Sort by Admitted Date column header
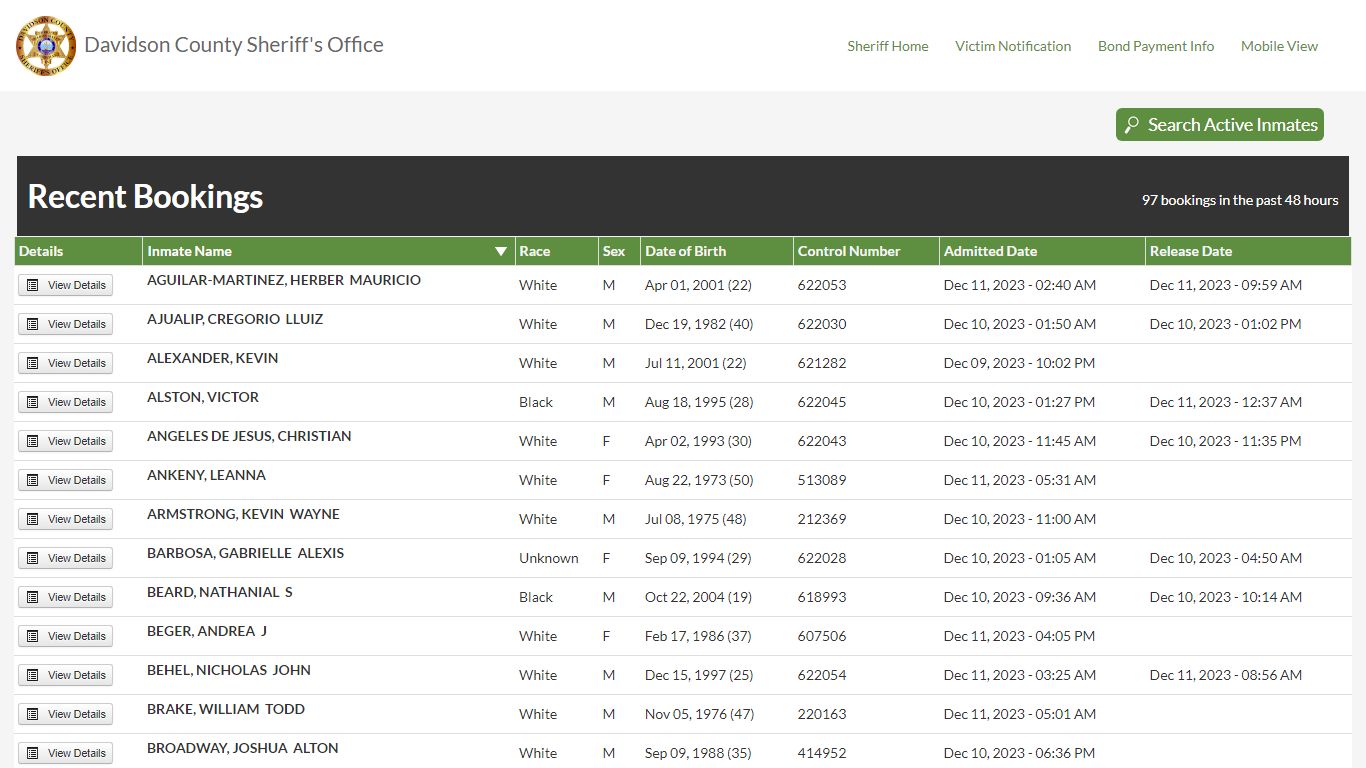The image size is (1366, 768). coord(1042,251)
